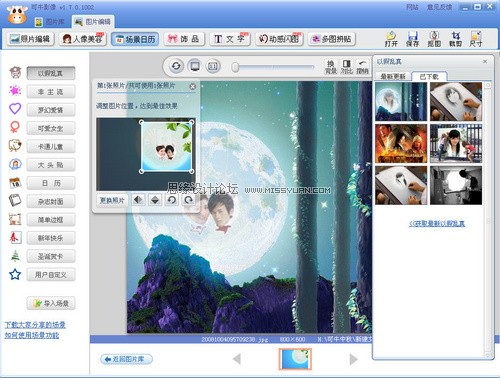The width and height of the screenshot is (500, 378).
Task: Select the 卡通儿童 scene category
Action: pyautogui.click(x=51, y=147)
